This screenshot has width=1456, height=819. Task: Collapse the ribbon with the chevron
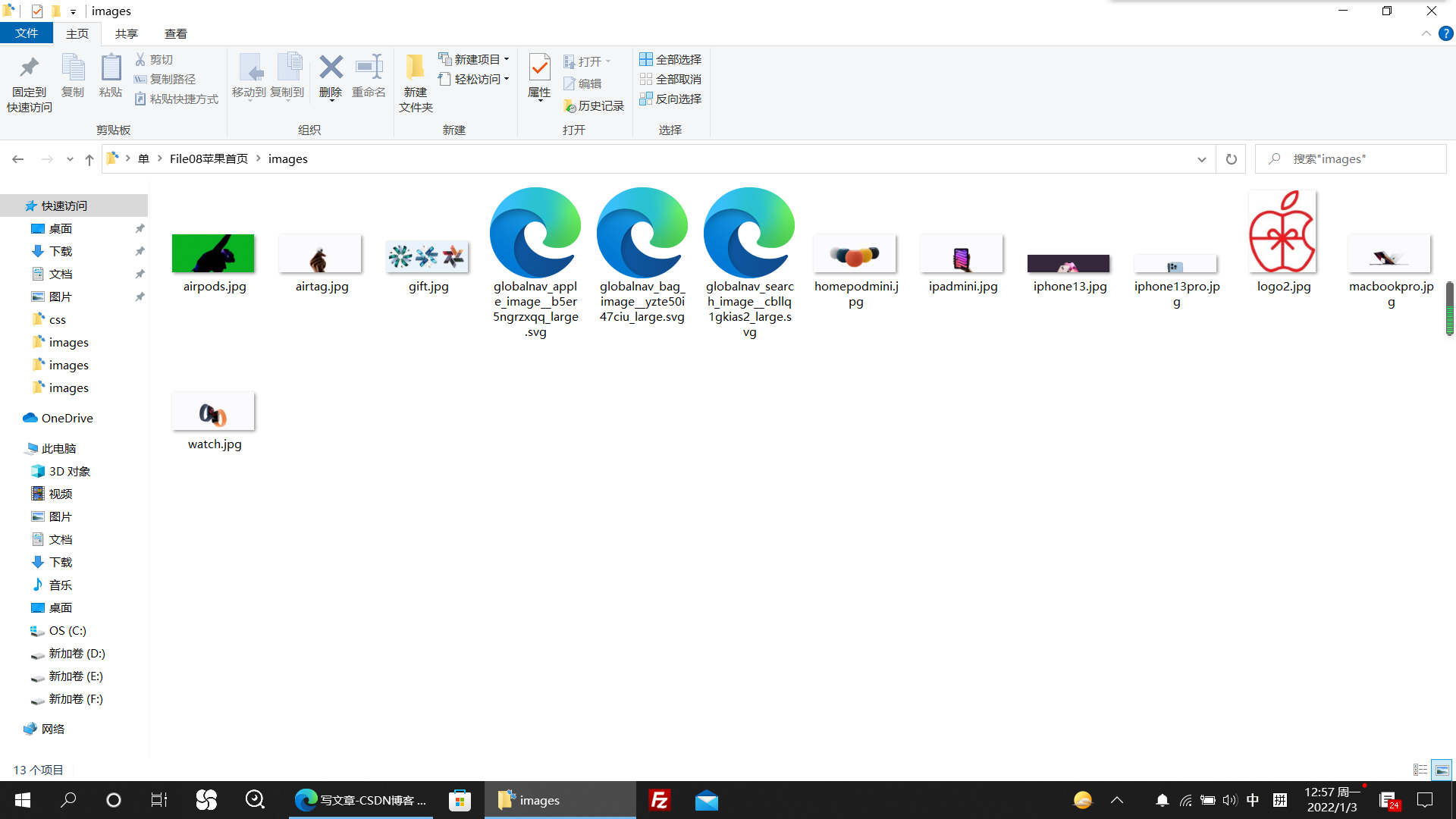click(1426, 33)
